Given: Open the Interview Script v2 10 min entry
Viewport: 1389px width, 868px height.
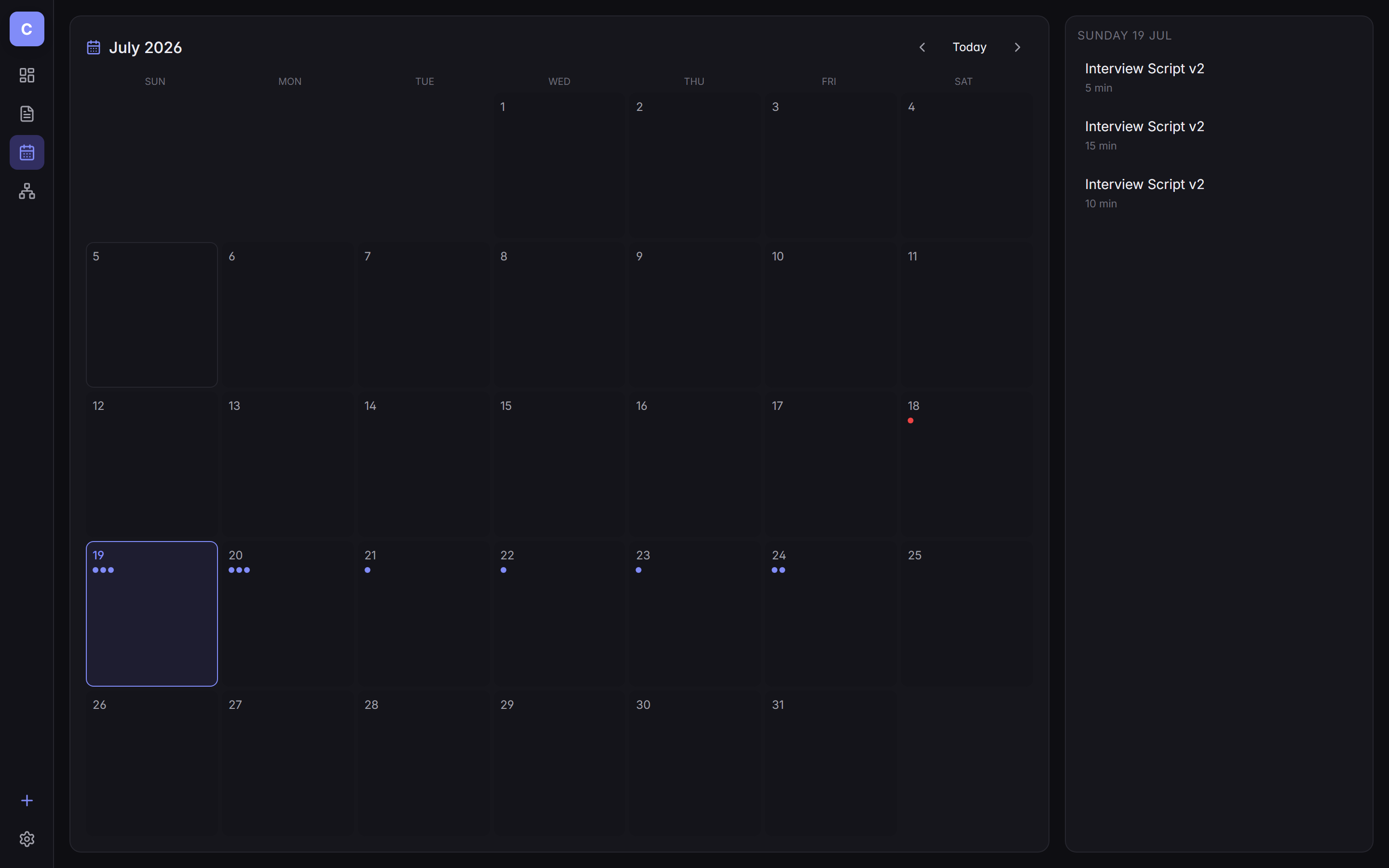Looking at the screenshot, I should pos(1219,193).
